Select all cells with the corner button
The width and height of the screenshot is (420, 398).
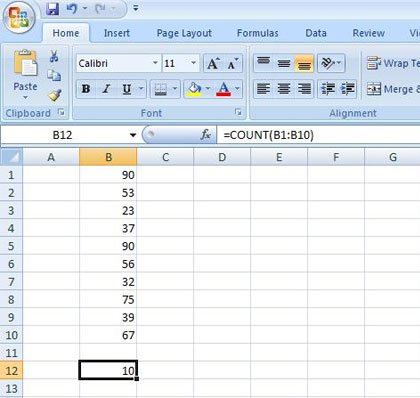coord(11,157)
